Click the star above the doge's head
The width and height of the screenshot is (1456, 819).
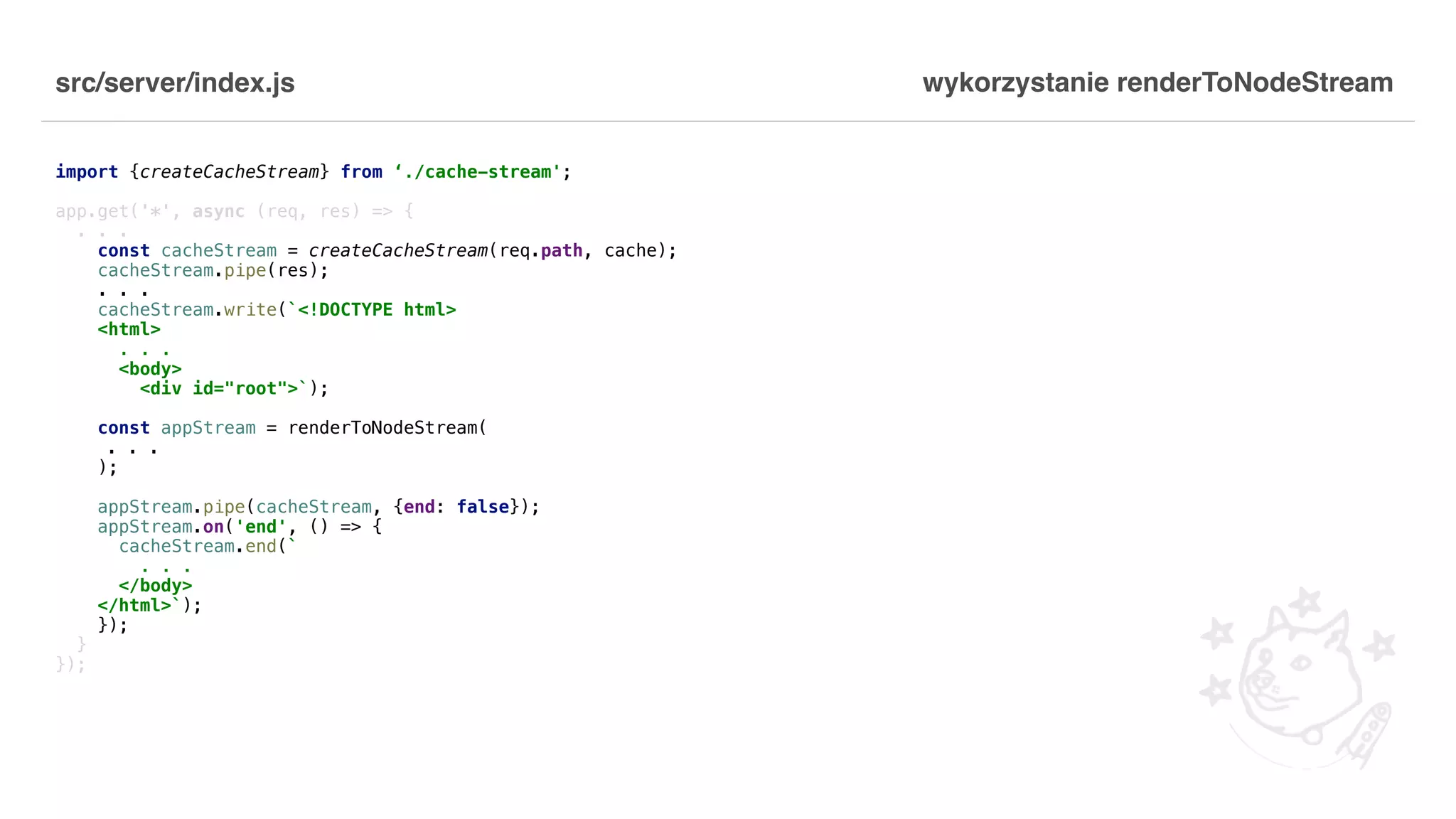[x=1305, y=602]
